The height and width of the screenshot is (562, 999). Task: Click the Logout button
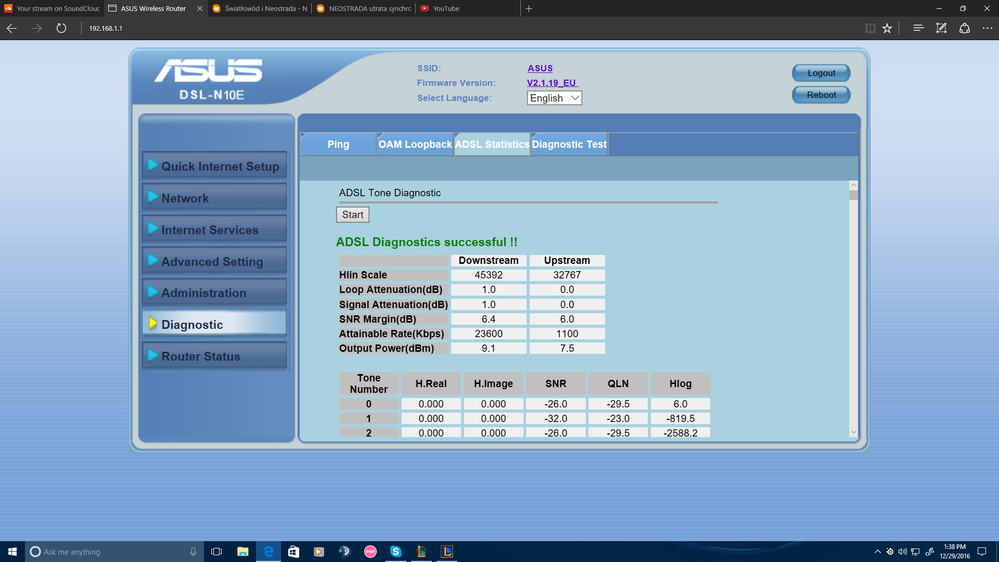click(821, 73)
